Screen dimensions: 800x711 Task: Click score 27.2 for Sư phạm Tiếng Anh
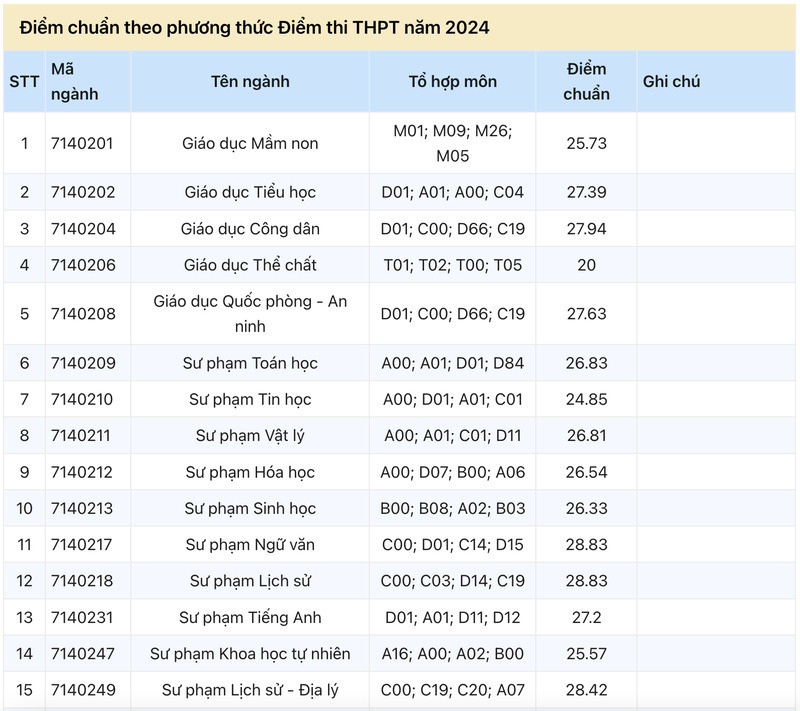pyautogui.click(x=586, y=618)
